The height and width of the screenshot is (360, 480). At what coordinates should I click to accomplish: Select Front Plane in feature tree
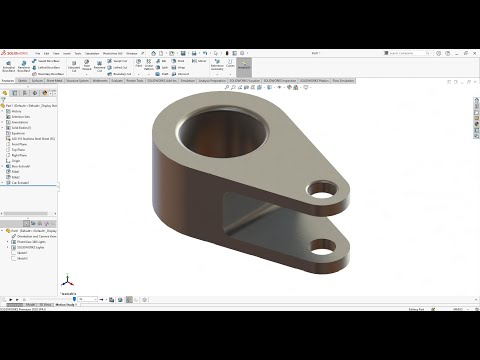[17, 144]
